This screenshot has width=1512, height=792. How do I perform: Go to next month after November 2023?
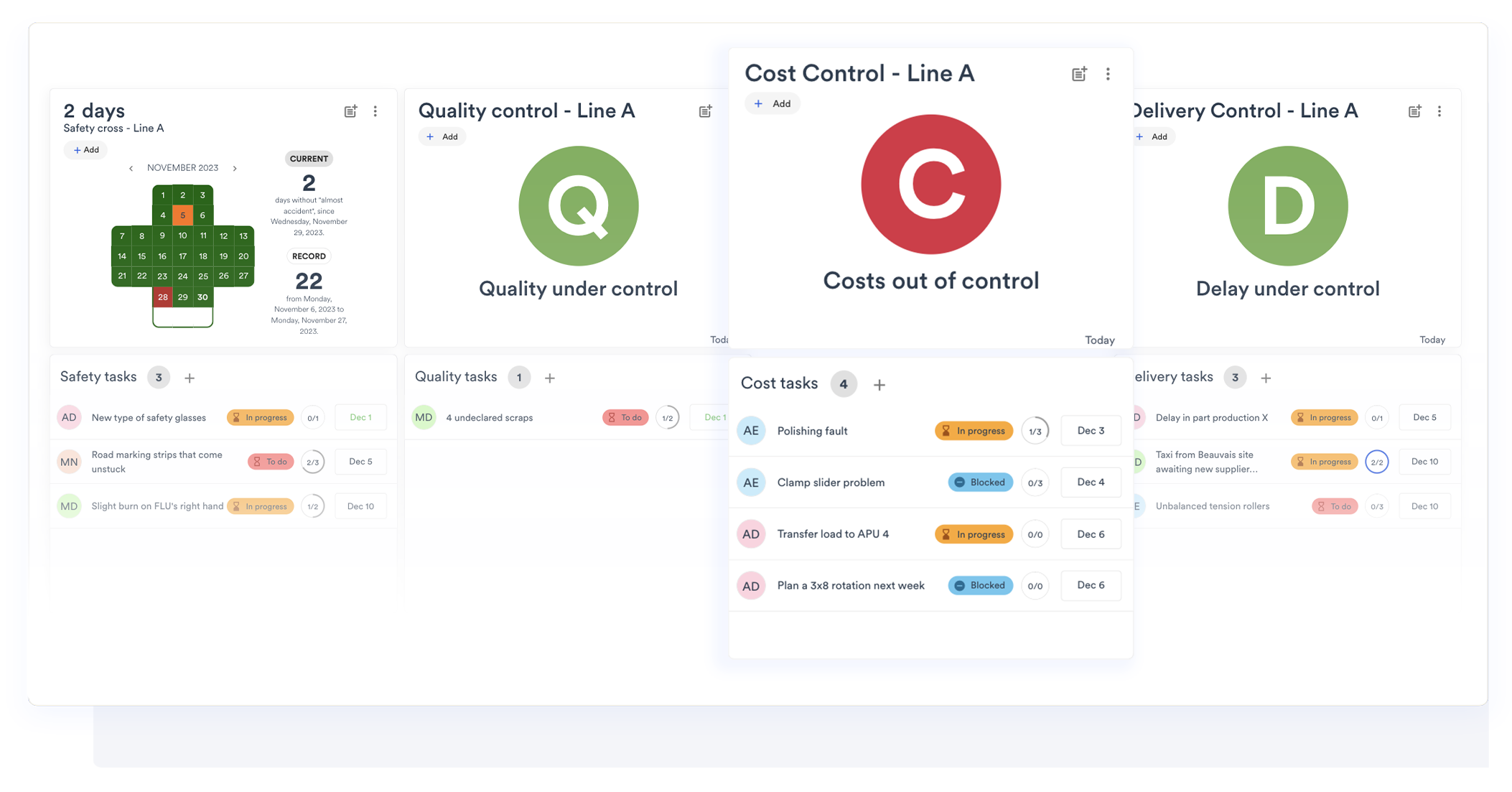click(235, 168)
